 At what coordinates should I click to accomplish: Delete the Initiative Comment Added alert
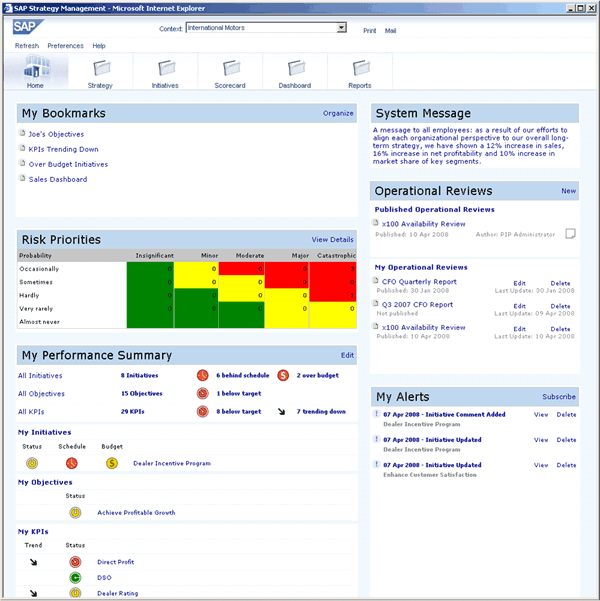tap(566, 414)
